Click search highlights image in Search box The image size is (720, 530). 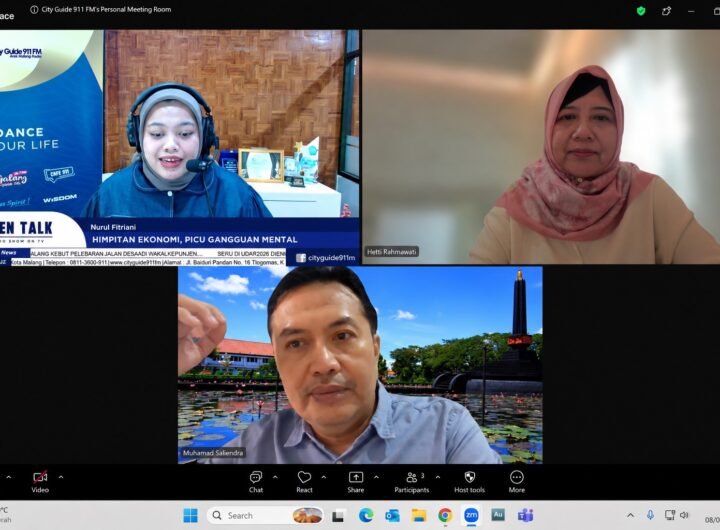point(307,515)
